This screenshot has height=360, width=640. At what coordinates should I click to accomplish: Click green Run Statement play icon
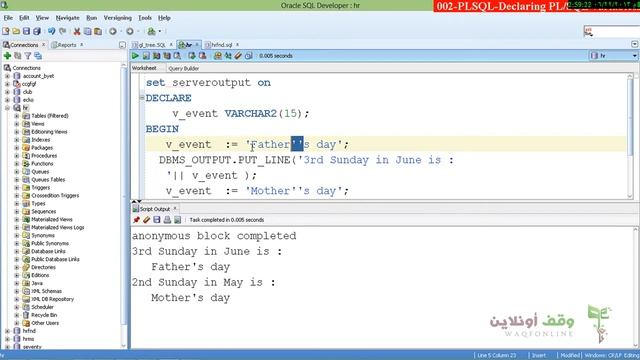pos(135,56)
